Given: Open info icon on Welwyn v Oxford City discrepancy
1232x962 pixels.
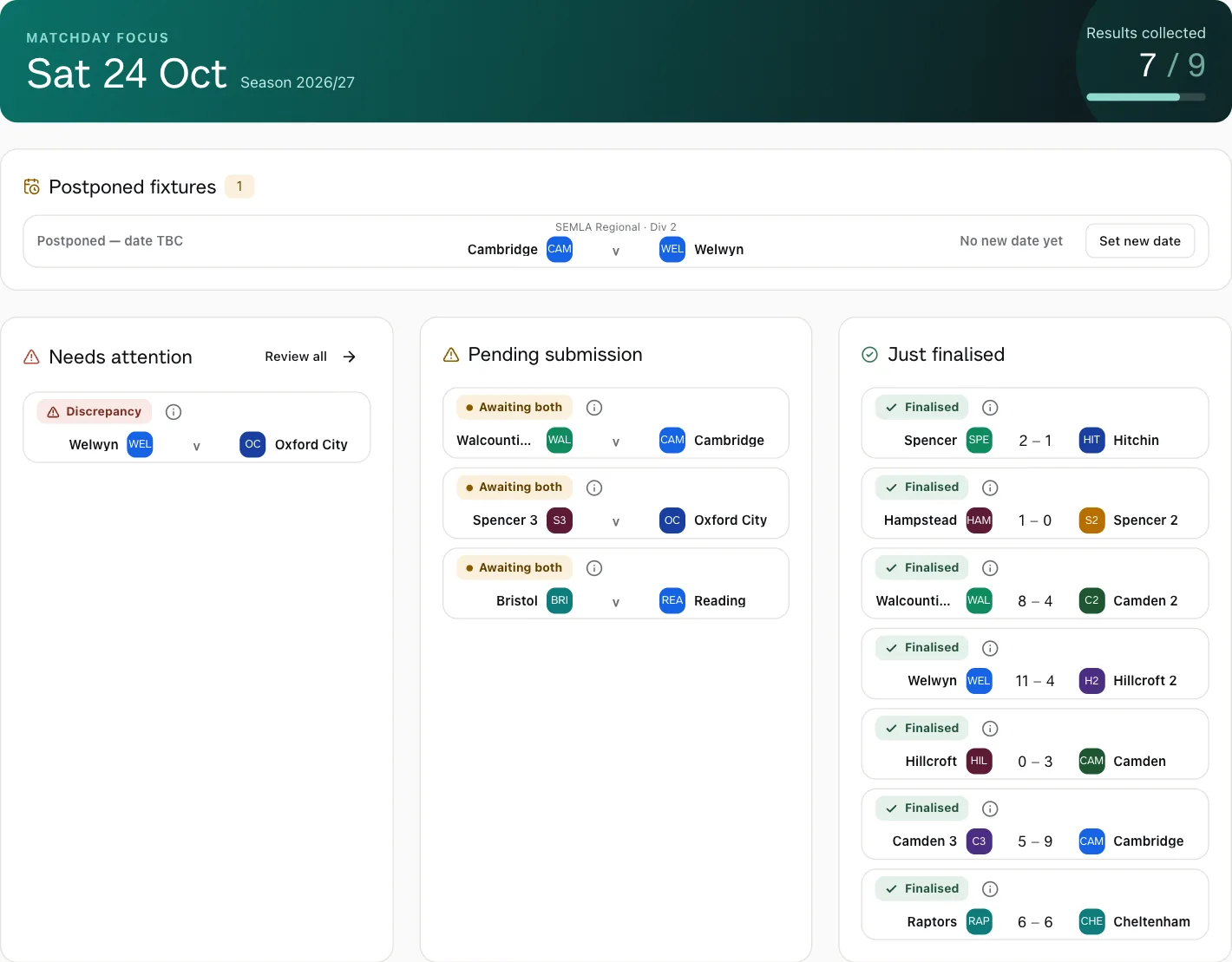Looking at the screenshot, I should pos(174,412).
